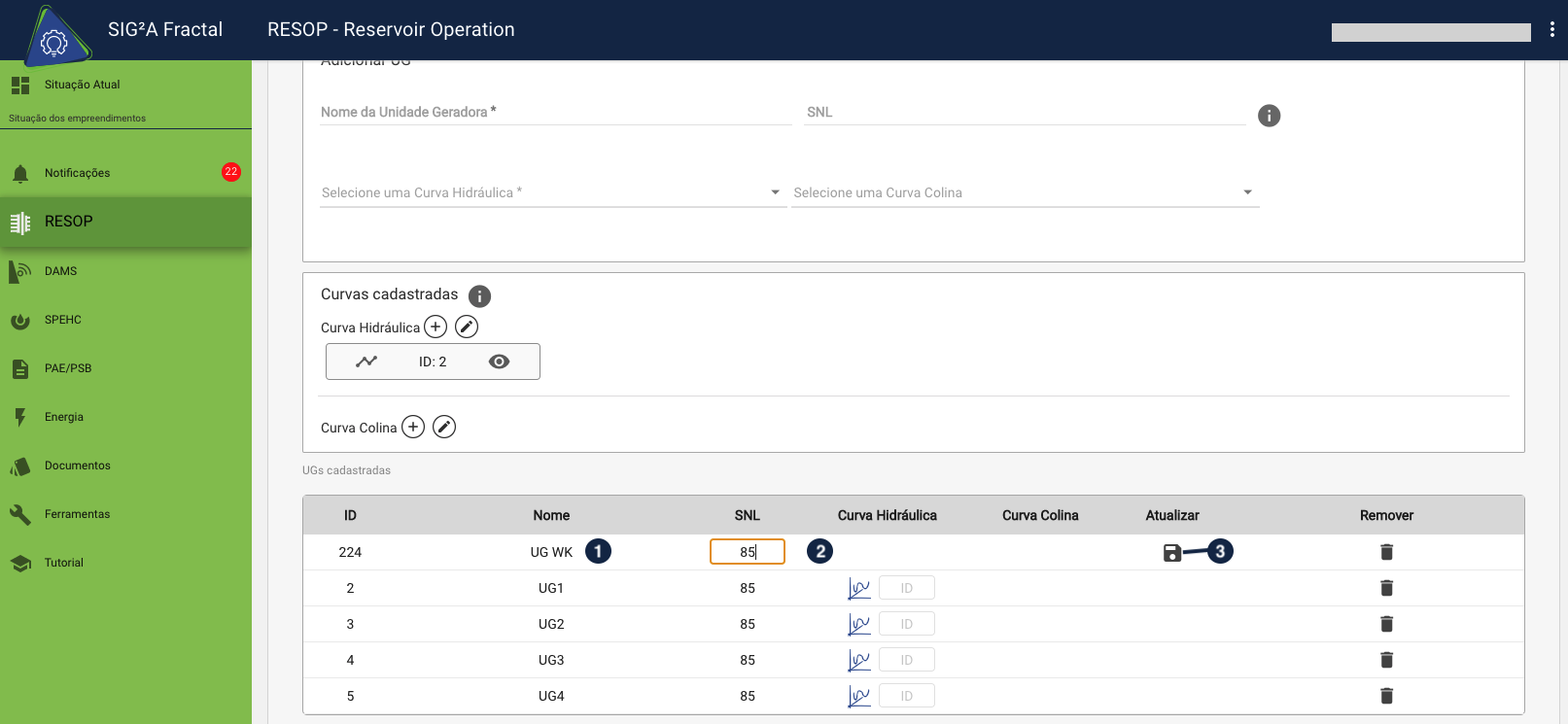1568x724 pixels.
Task: Click the SNL input of UG WK
Action: (x=747, y=552)
